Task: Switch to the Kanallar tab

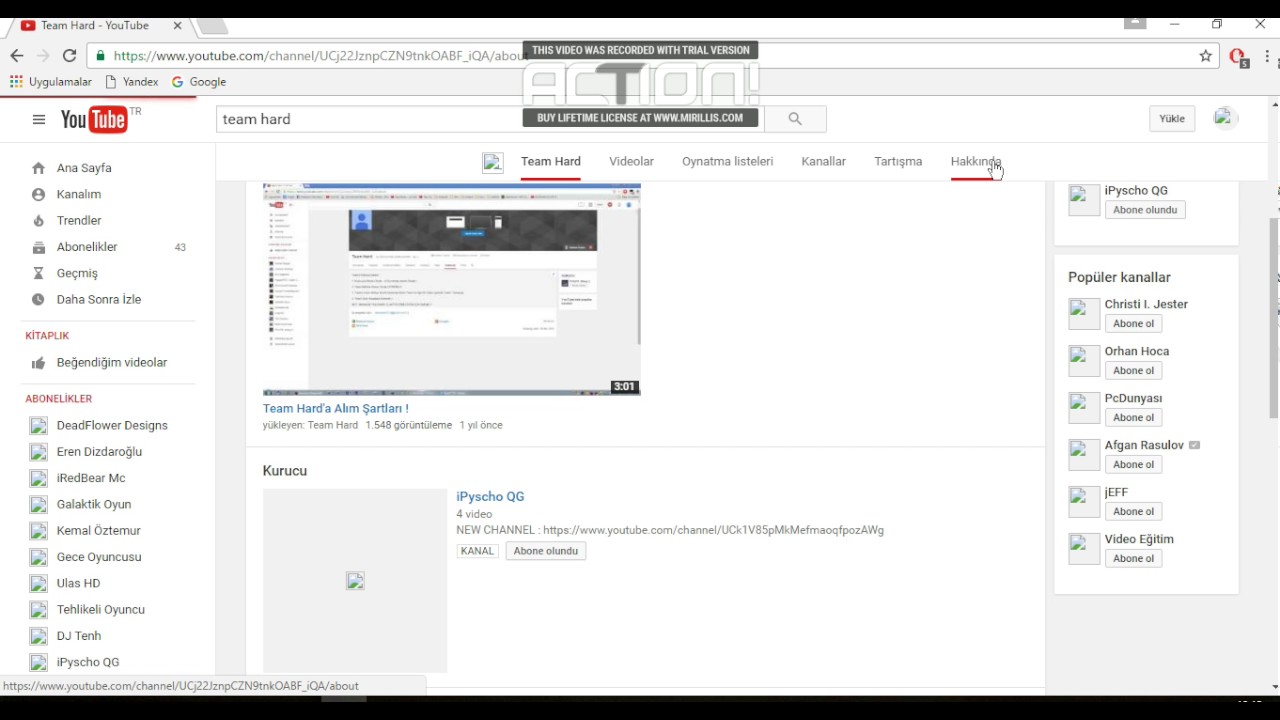Action: pyautogui.click(x=823, y=161)
